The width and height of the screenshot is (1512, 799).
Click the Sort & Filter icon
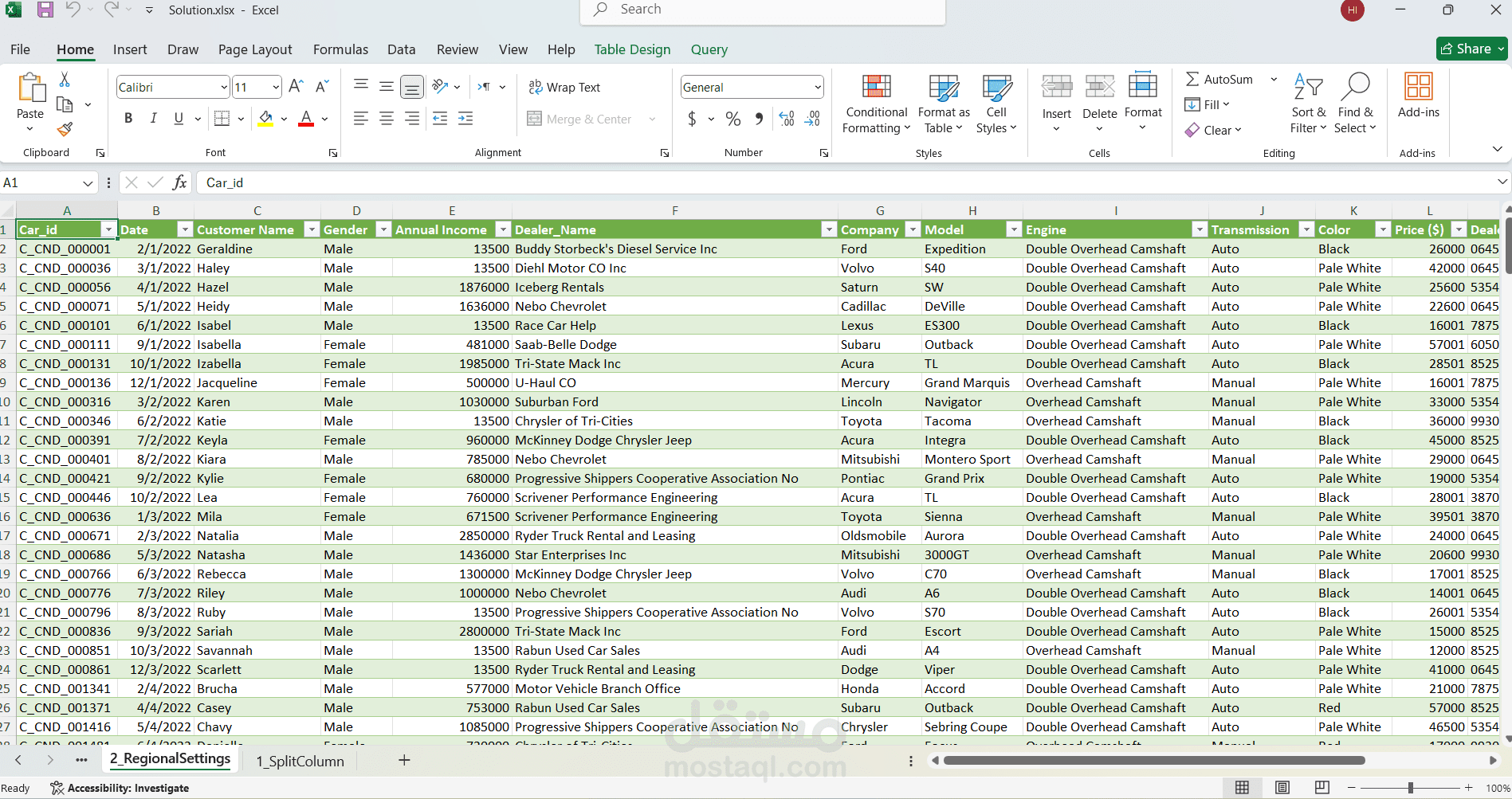coord(1308,86)
